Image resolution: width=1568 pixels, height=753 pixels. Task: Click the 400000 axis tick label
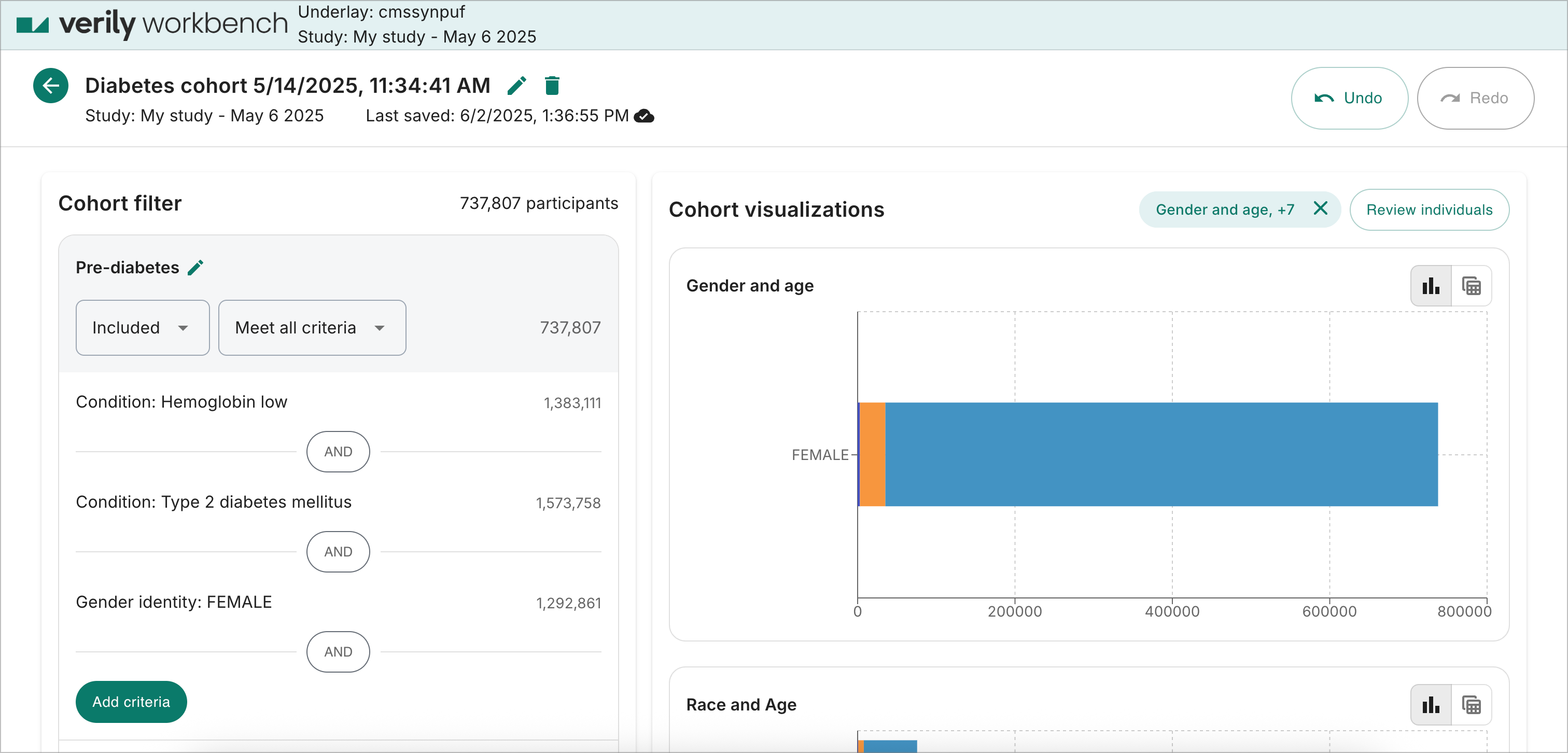(1172, 611)
